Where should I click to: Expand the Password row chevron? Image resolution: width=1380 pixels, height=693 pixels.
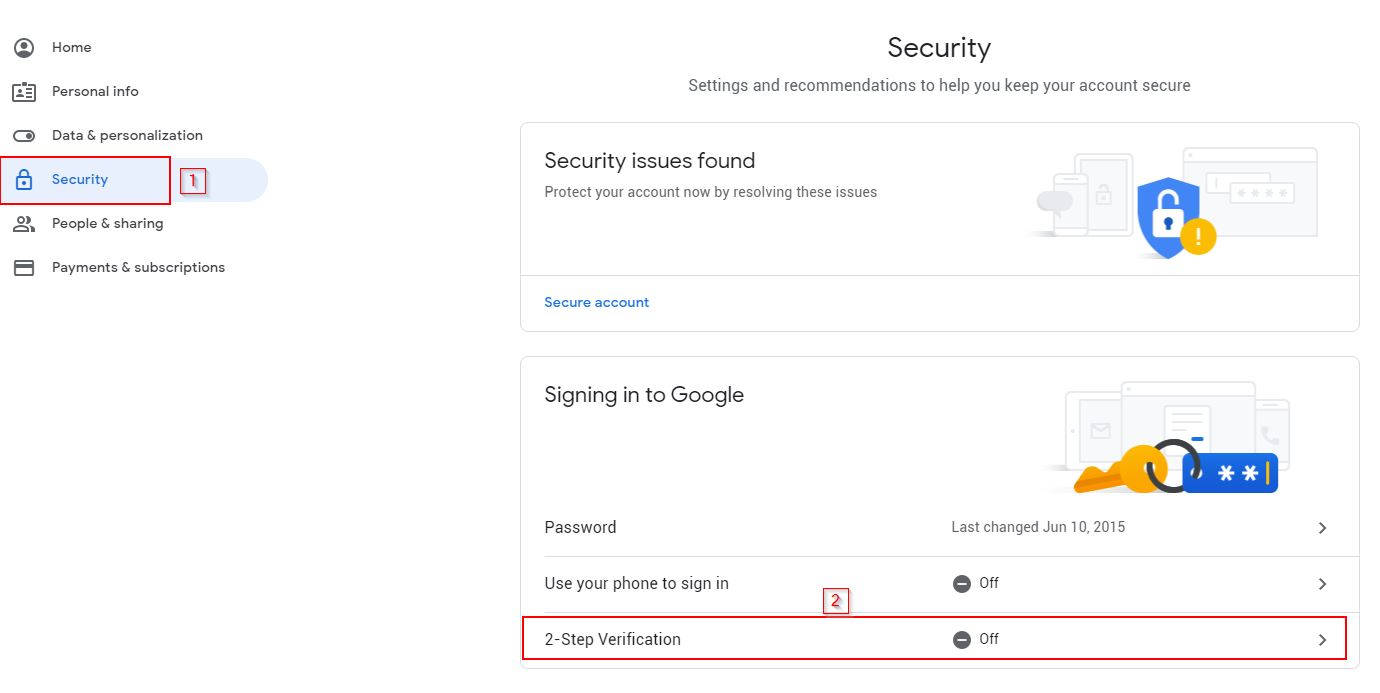coord(1322,527)
